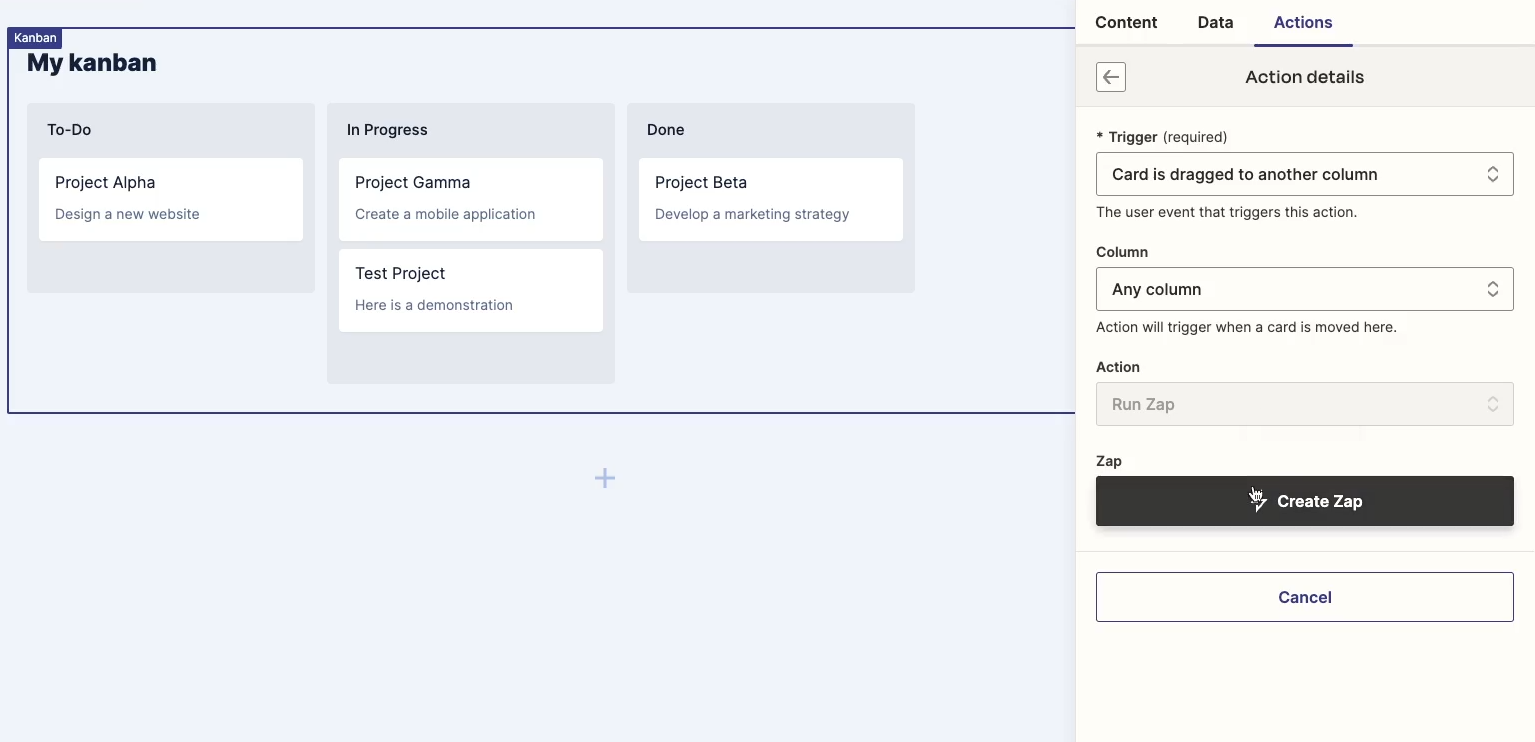Select the Project Beta card
Image resolution: width=1535 pixels, height=742 pixels.
(771, 199)
